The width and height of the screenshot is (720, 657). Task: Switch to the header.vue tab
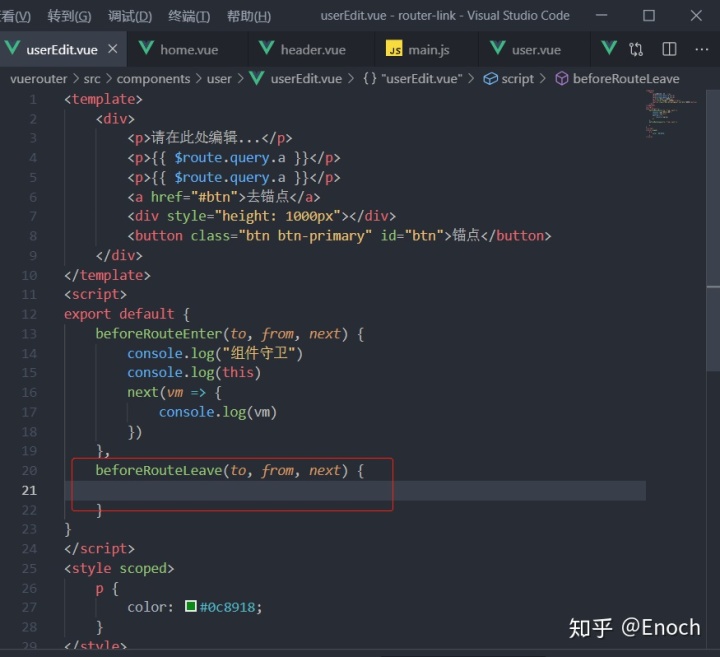click(x=313, y=50)
